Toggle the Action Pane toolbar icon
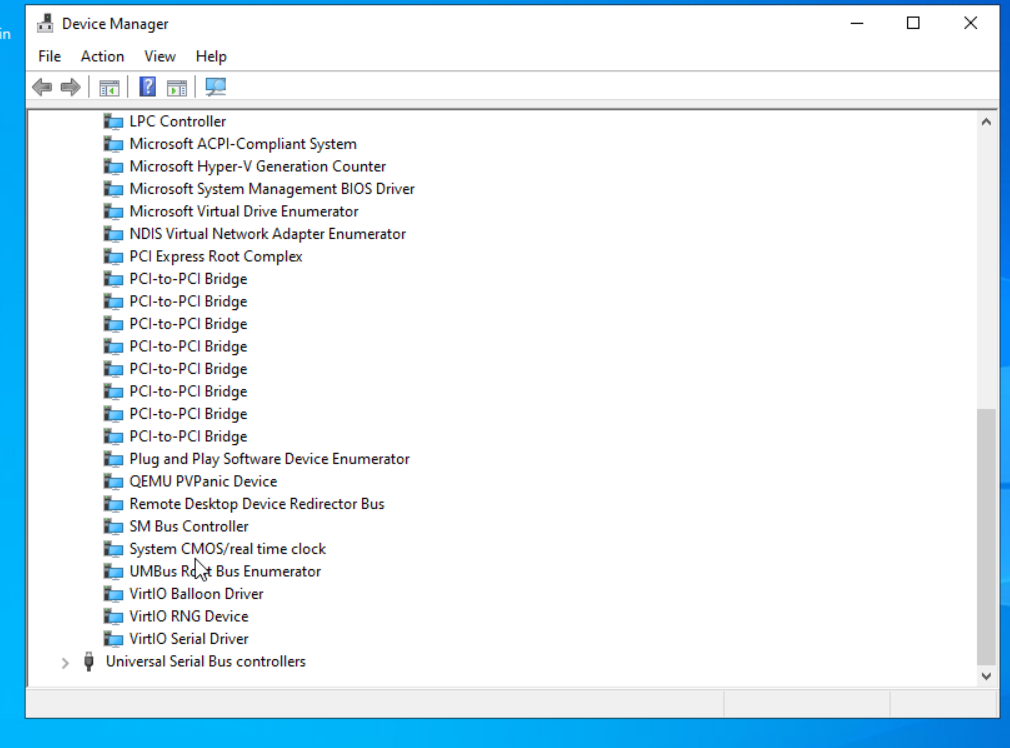The image size is (1010, 748). click(x=176, y=87)
